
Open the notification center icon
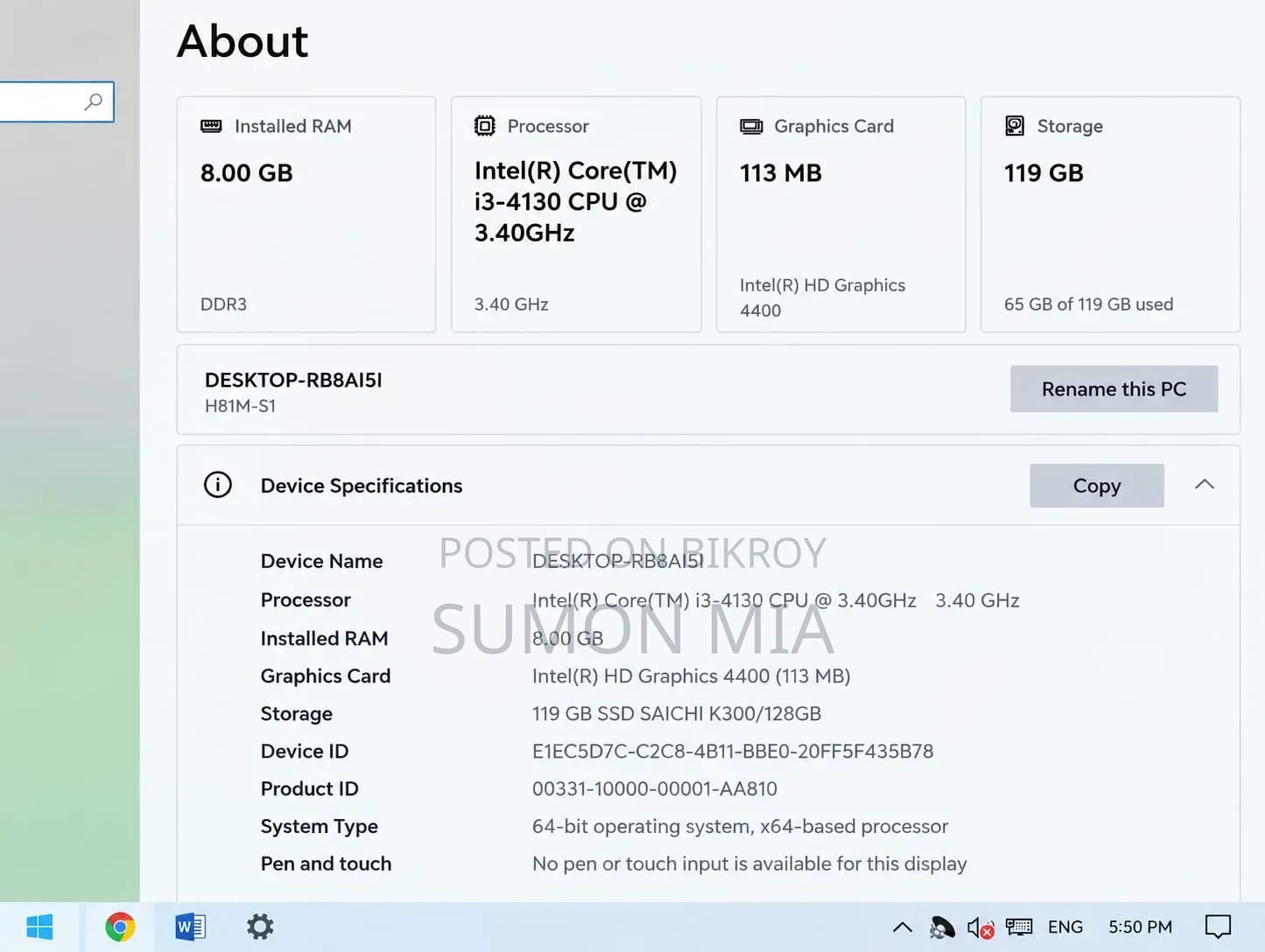point(1218,927)
